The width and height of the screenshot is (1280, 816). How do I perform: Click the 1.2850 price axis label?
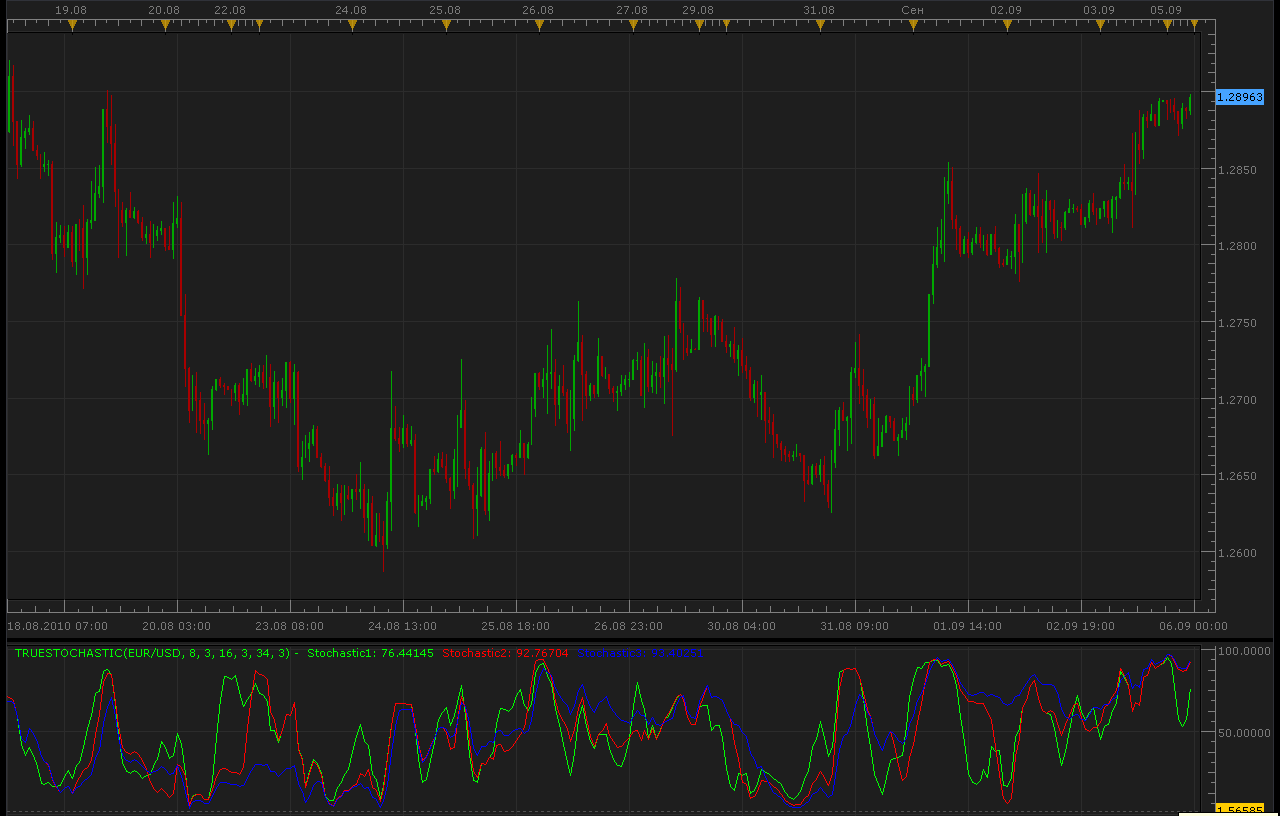click(1238, 170)
